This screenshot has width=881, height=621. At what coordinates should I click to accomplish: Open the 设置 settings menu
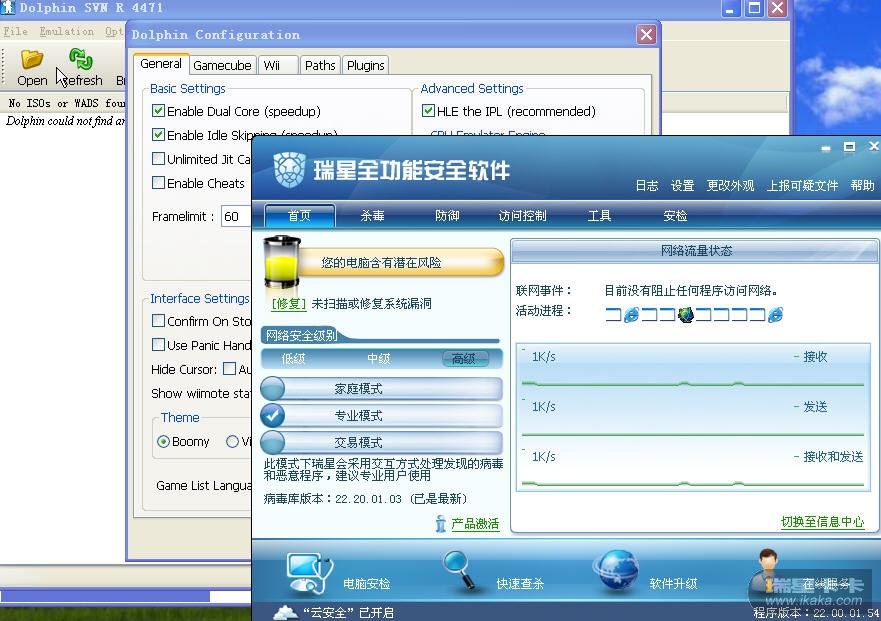(x=682, y=185)
